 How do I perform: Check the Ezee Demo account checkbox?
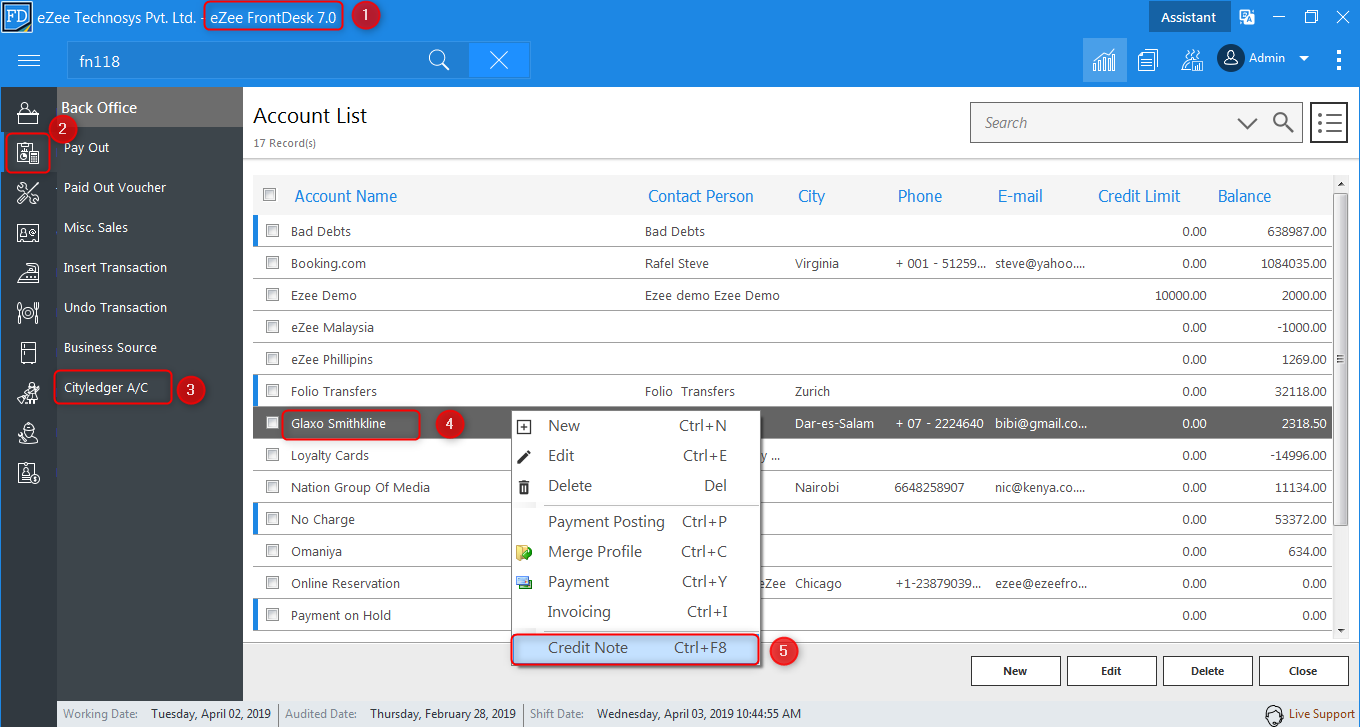click(x=272, y=295)
